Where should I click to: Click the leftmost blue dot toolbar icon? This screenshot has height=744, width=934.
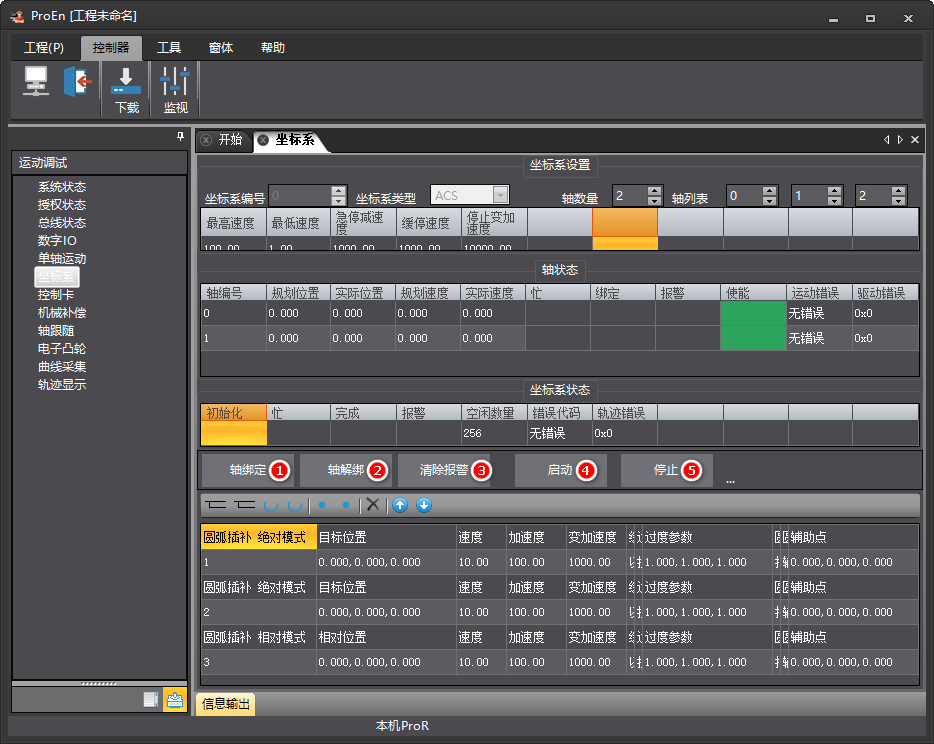point(322,505)
